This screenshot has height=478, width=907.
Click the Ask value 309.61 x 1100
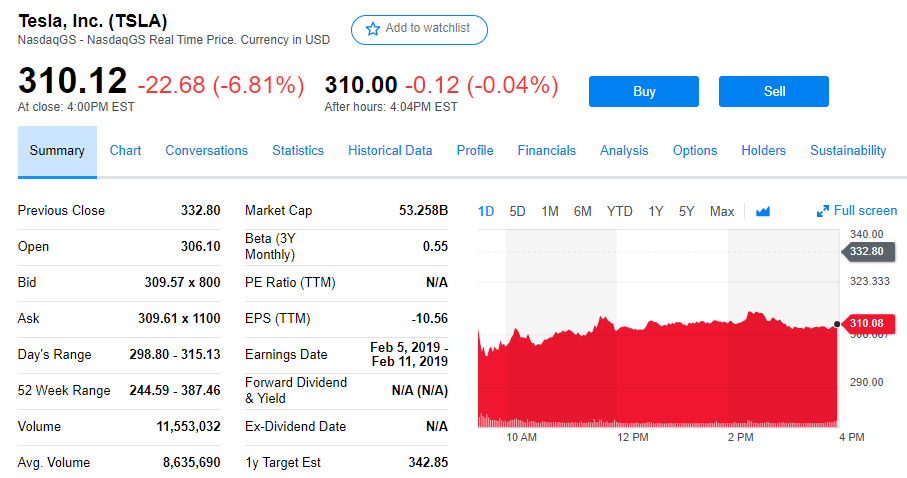179,318
